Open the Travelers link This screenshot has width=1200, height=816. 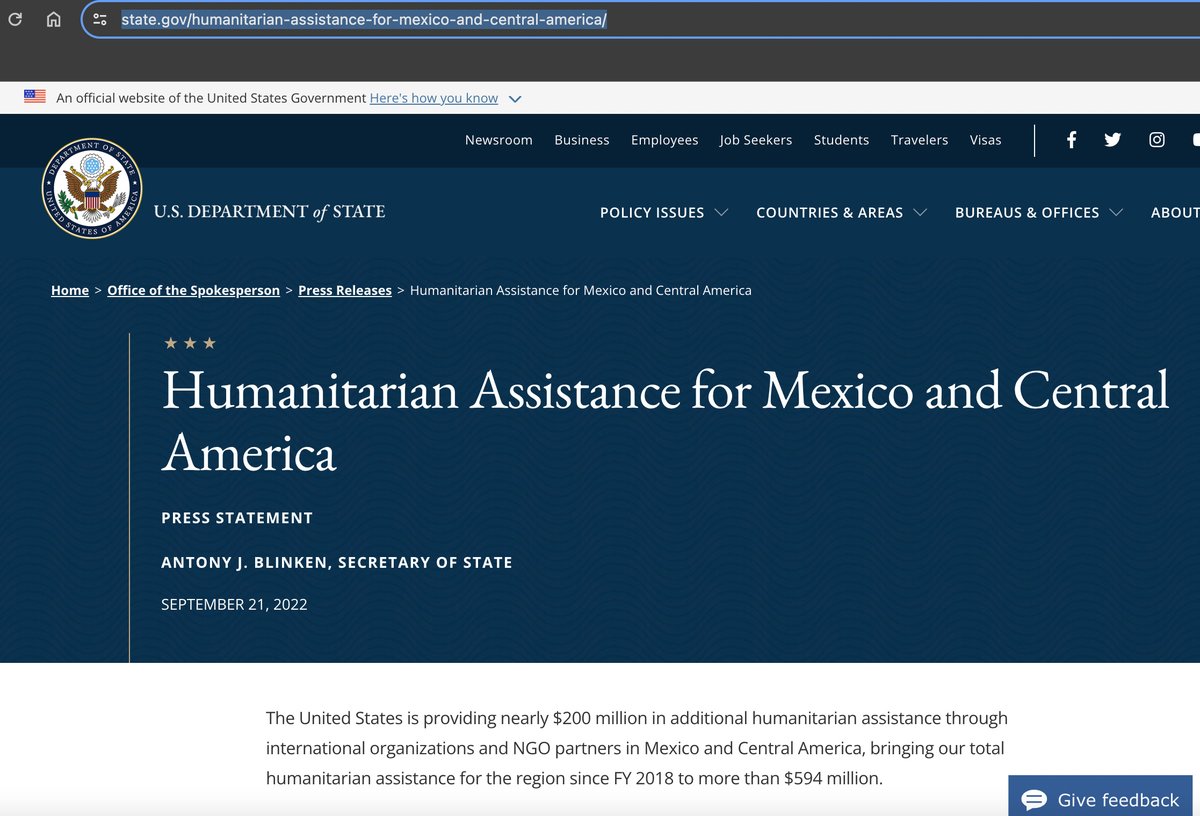920,140
